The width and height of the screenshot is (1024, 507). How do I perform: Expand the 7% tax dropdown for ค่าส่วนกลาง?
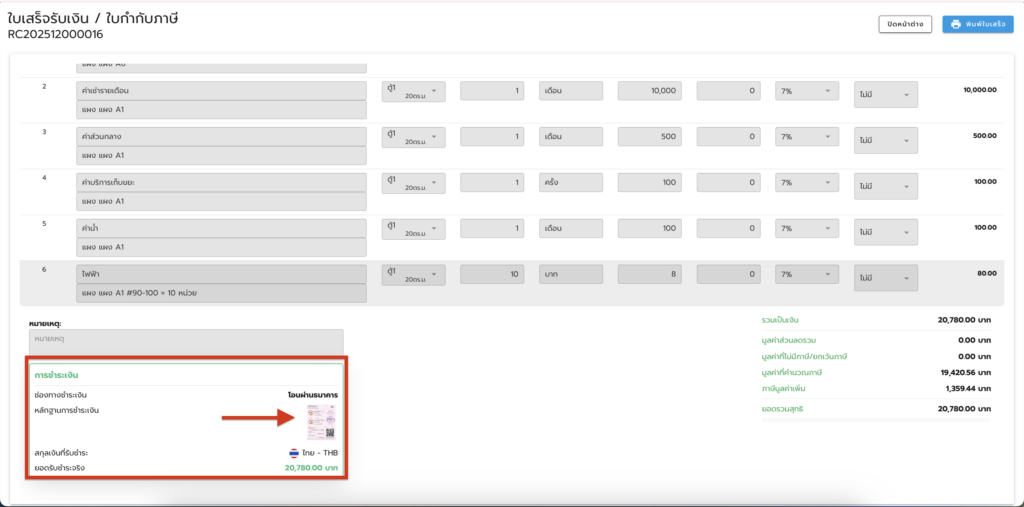807,137
